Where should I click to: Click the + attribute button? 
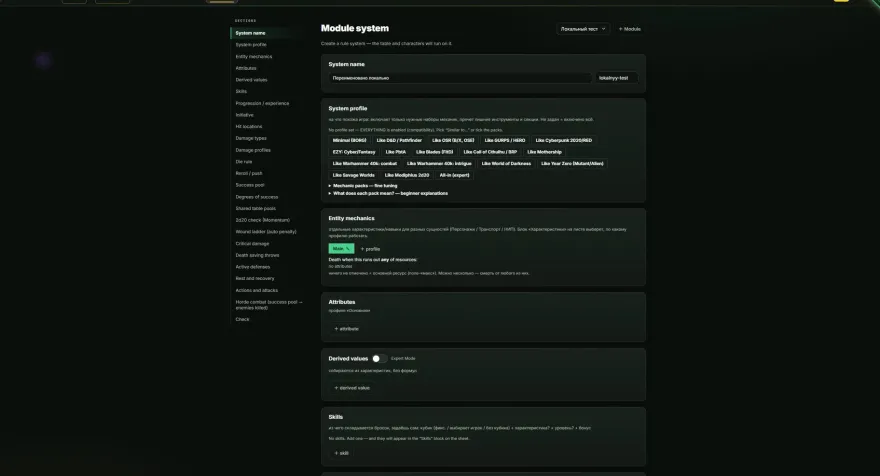[x=346, y=329]
